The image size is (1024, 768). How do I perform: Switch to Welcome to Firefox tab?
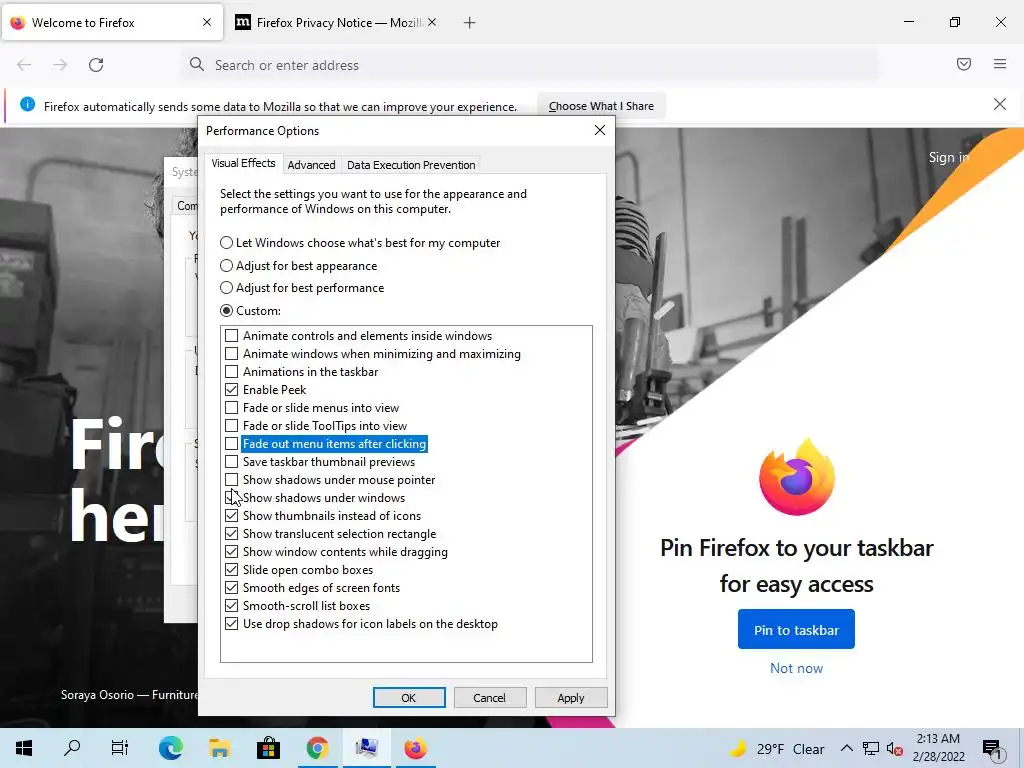(x=112, y=22)
